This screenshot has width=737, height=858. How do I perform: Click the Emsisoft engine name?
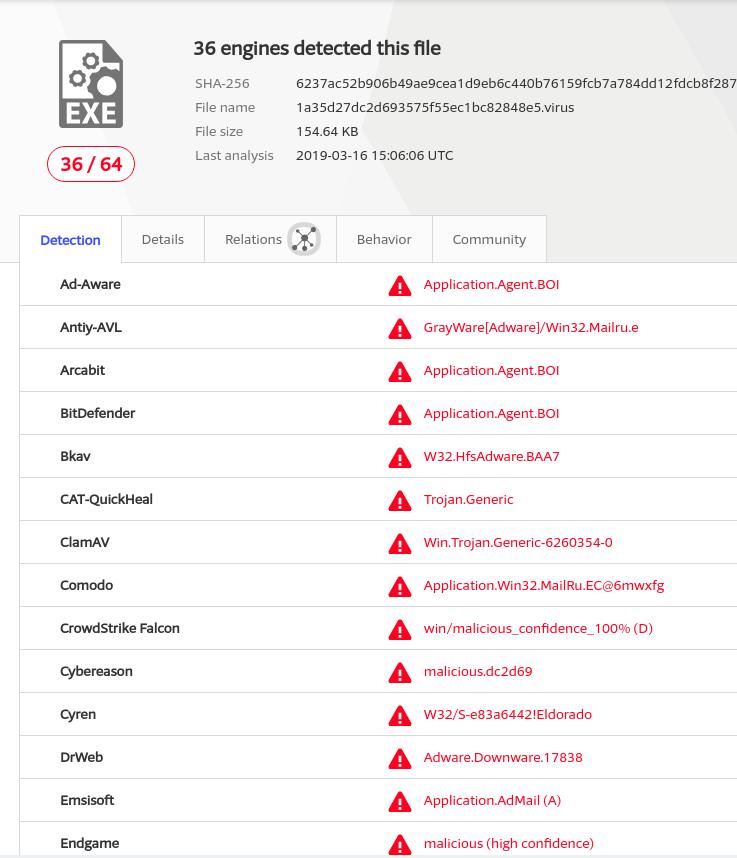pos(87,800)
